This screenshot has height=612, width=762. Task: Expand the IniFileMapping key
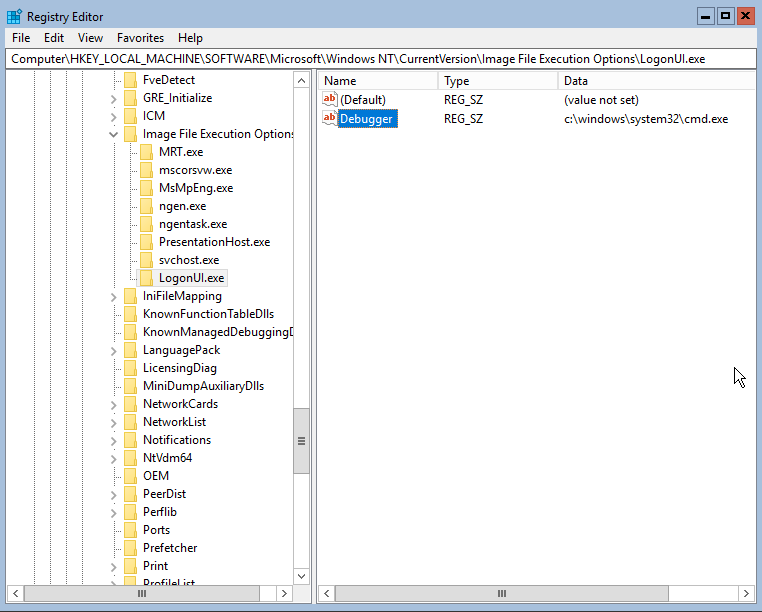(x=114, y=297)
